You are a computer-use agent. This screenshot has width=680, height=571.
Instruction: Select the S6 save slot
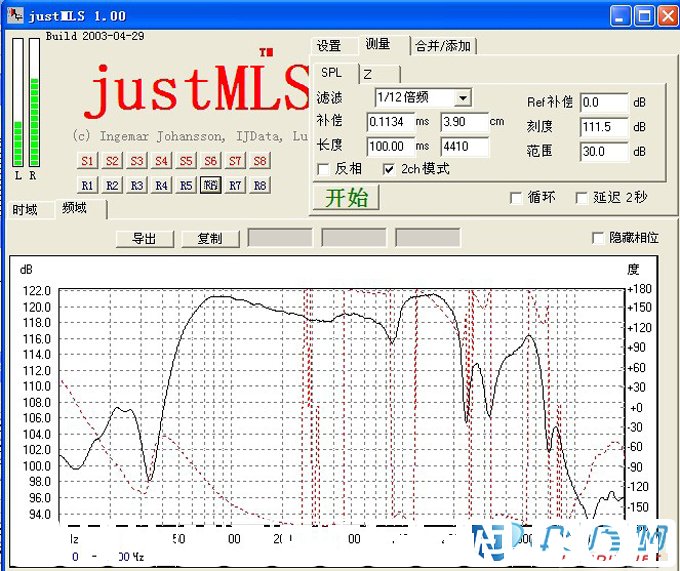pos(211,161)
